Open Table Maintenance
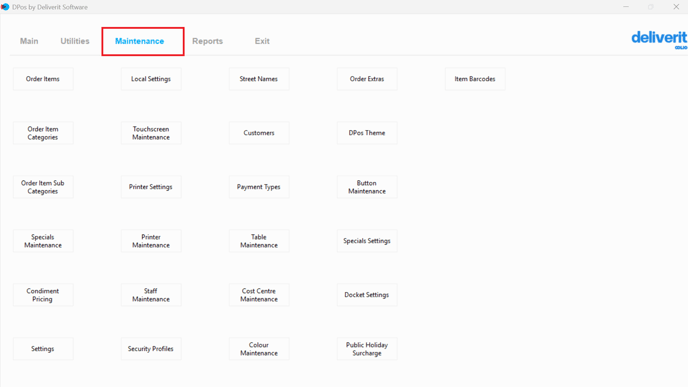Screen dimensions: 688x387 [x=259, y=241]
